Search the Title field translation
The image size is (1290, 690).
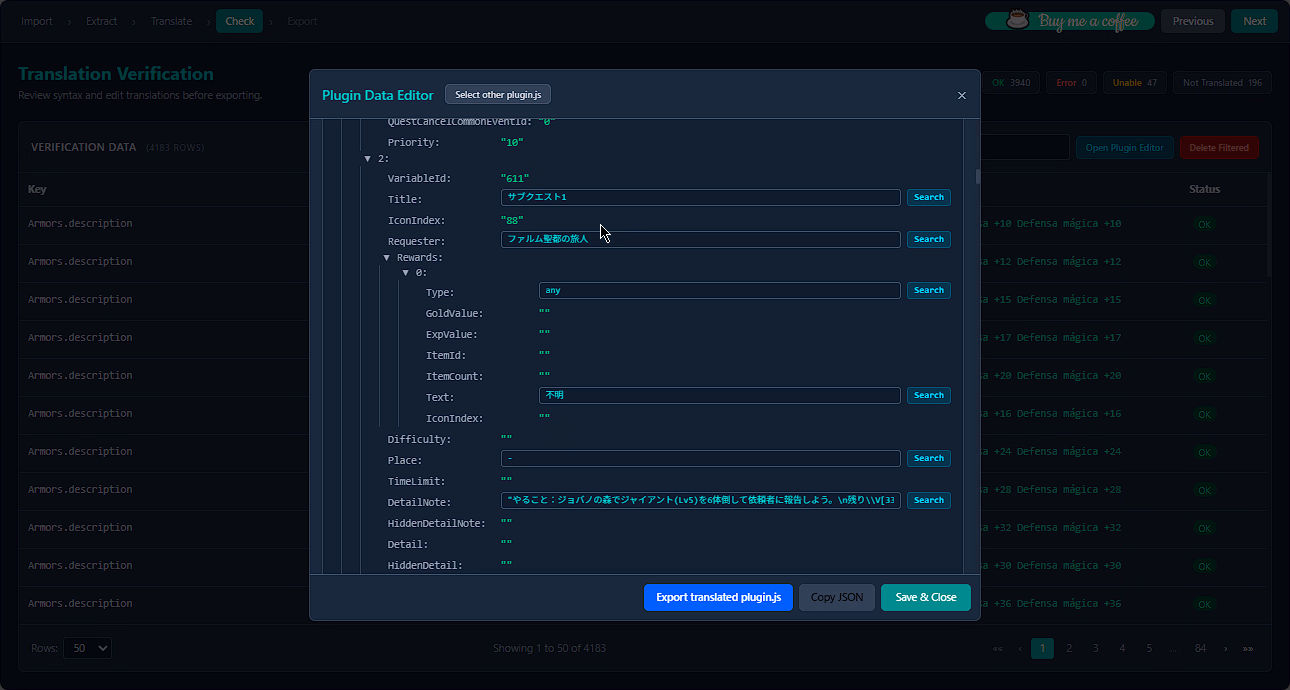click(x=928, y=198)
